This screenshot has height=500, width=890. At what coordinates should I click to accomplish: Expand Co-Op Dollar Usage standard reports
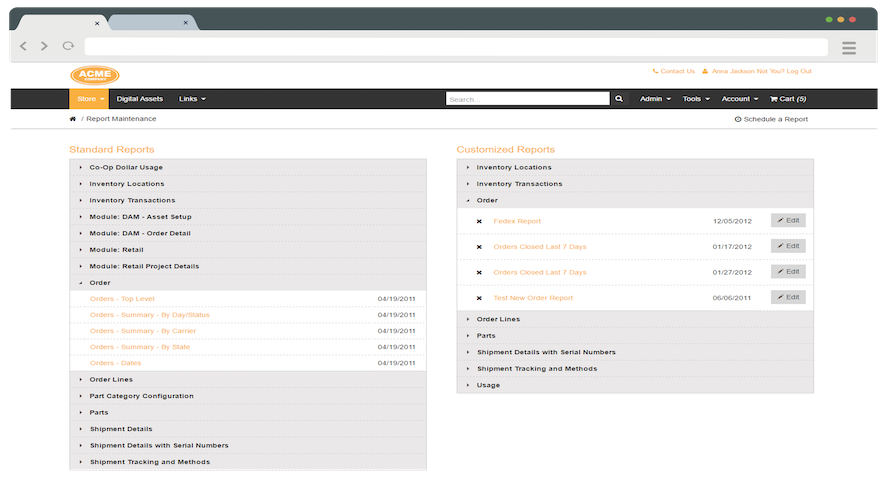pyautogui.click(x=248, y=167)
